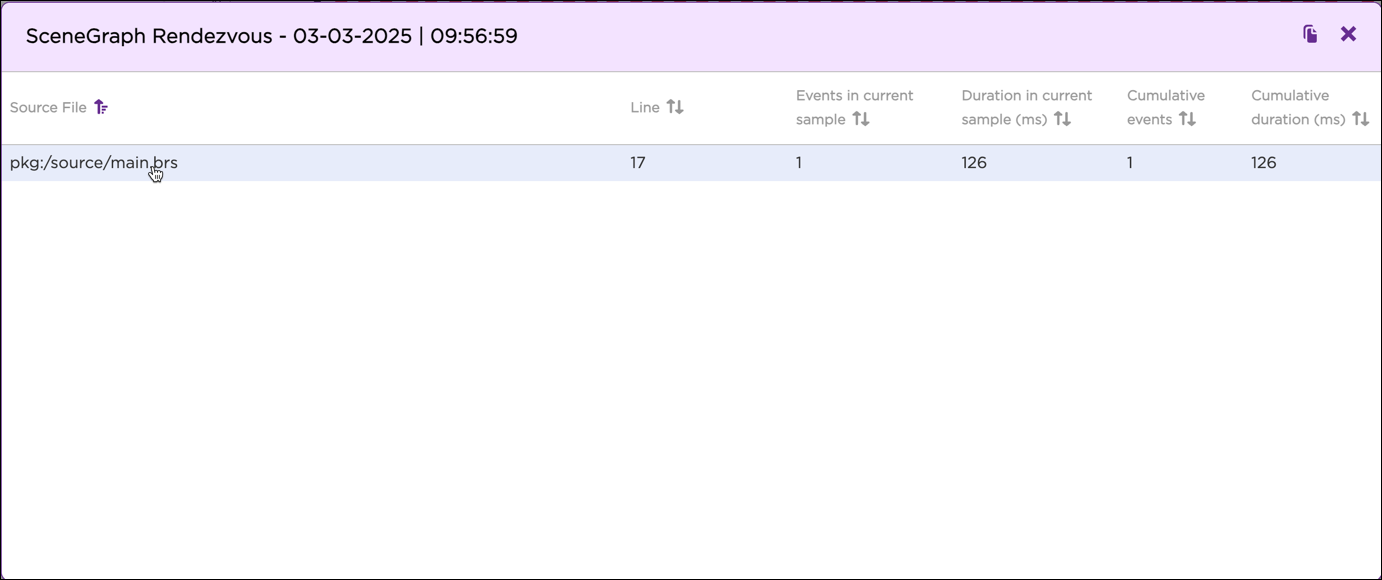Click the ascending sort icon beside Source File
Viewport: 1382px width, 580px height.
coord(101,106)
